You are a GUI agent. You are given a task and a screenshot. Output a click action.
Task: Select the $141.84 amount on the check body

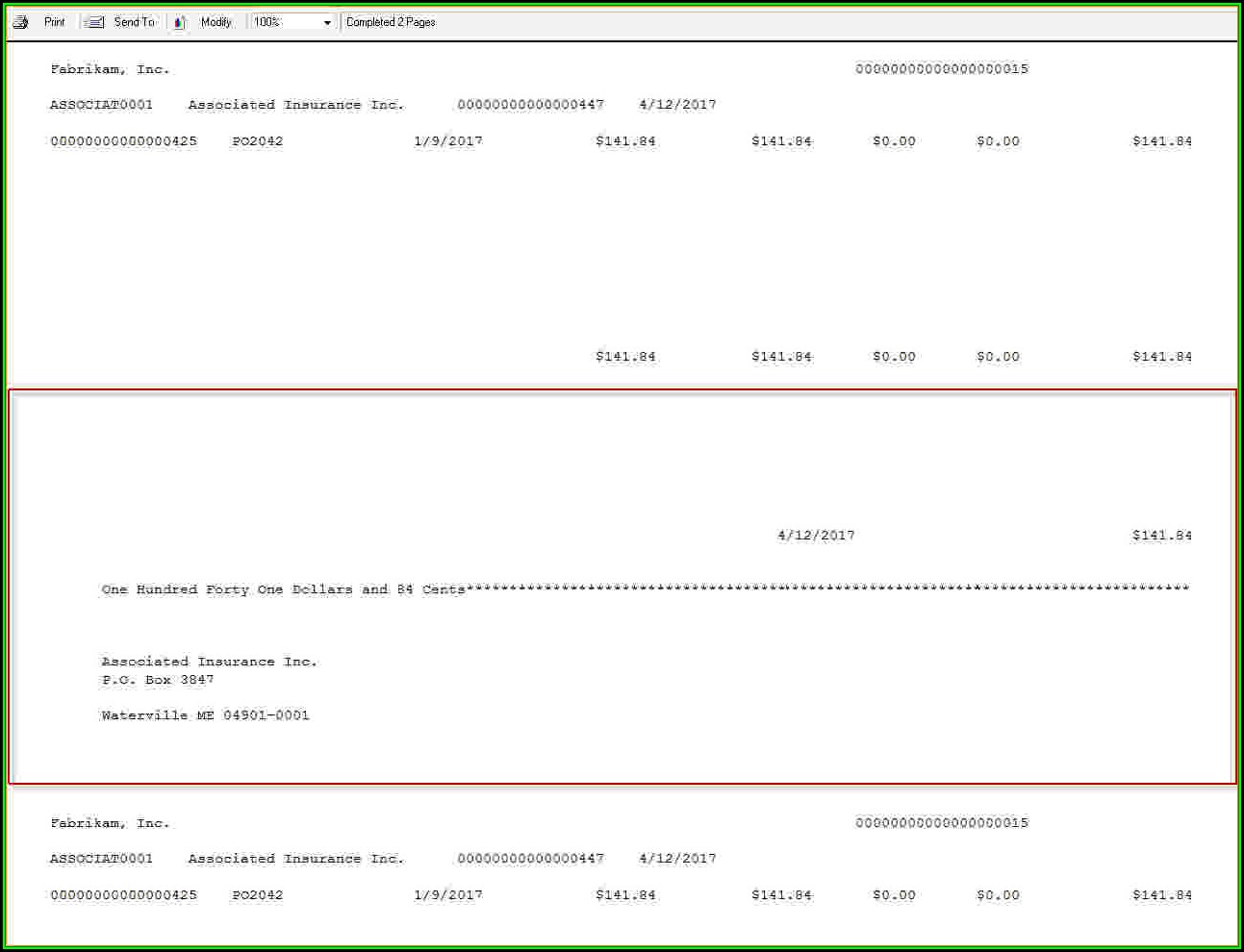point(1161,536)
